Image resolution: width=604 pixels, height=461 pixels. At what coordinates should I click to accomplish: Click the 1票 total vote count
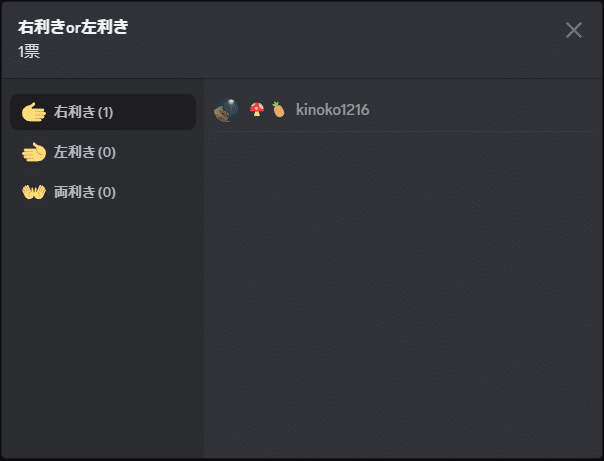(x=29, y=51)
